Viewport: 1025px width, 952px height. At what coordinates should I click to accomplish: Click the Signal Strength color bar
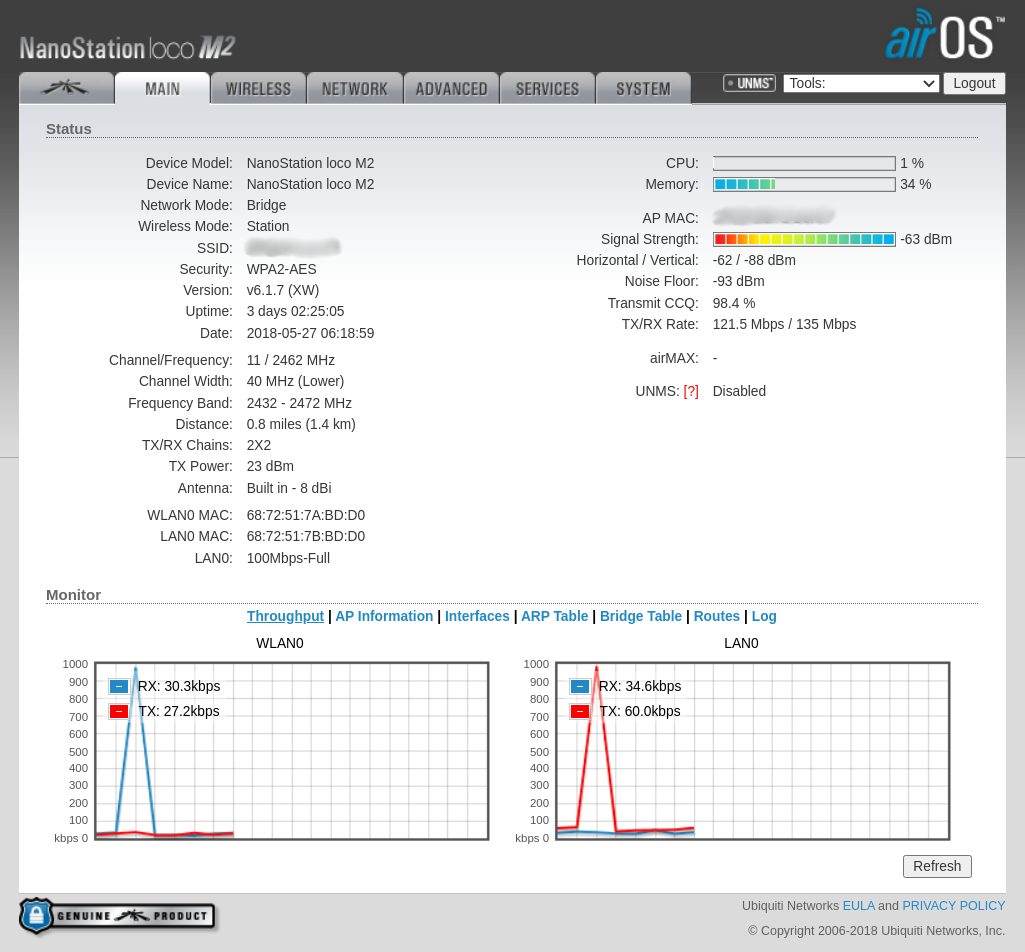804,239
